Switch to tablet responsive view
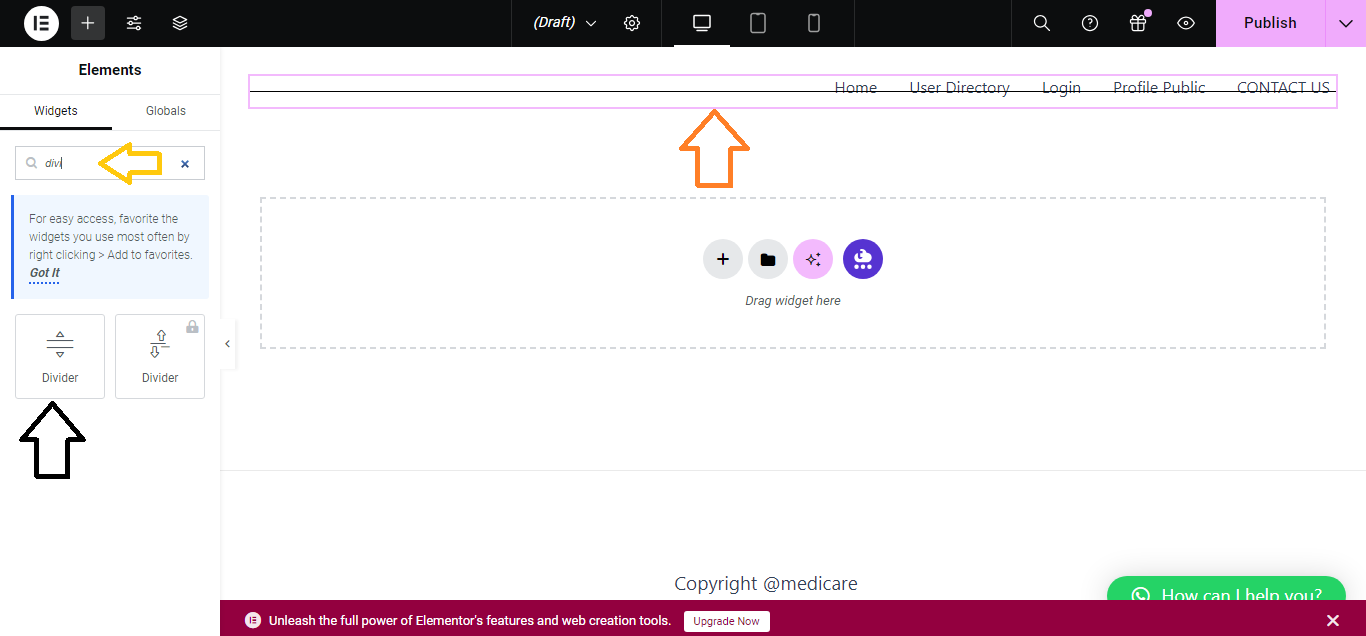 pyautogui.click(x=758, y=23)
